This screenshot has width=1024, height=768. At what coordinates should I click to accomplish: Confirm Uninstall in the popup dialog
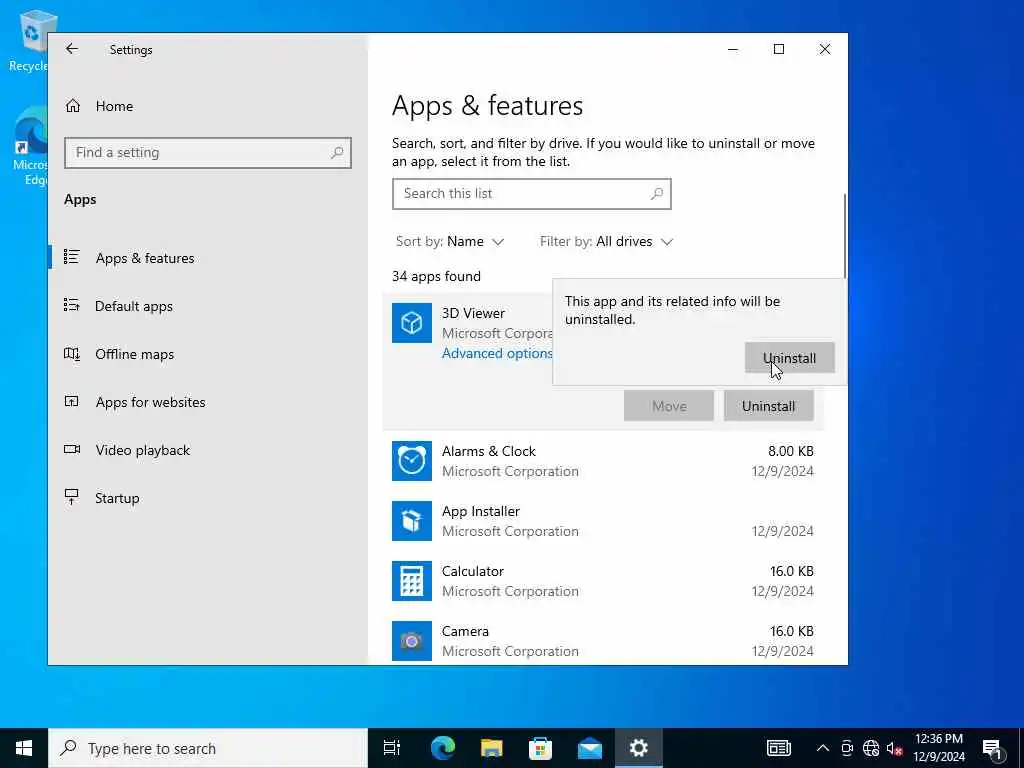click(x=790, y=358)
